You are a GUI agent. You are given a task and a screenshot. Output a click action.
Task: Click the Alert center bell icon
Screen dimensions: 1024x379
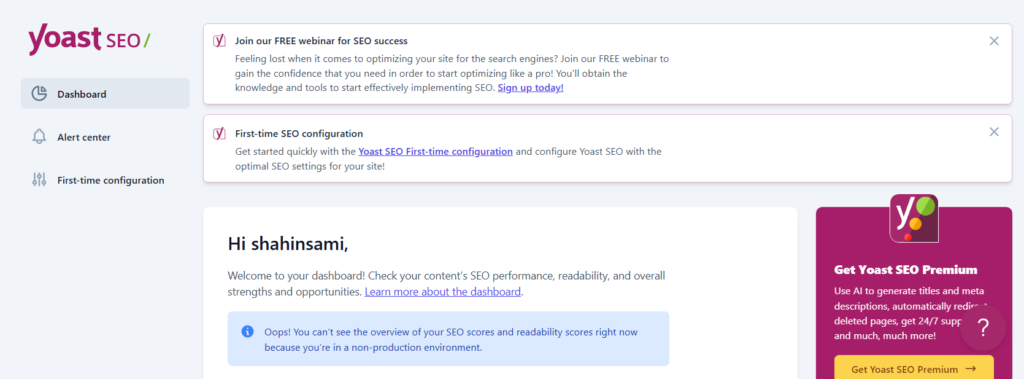(39, 137)
